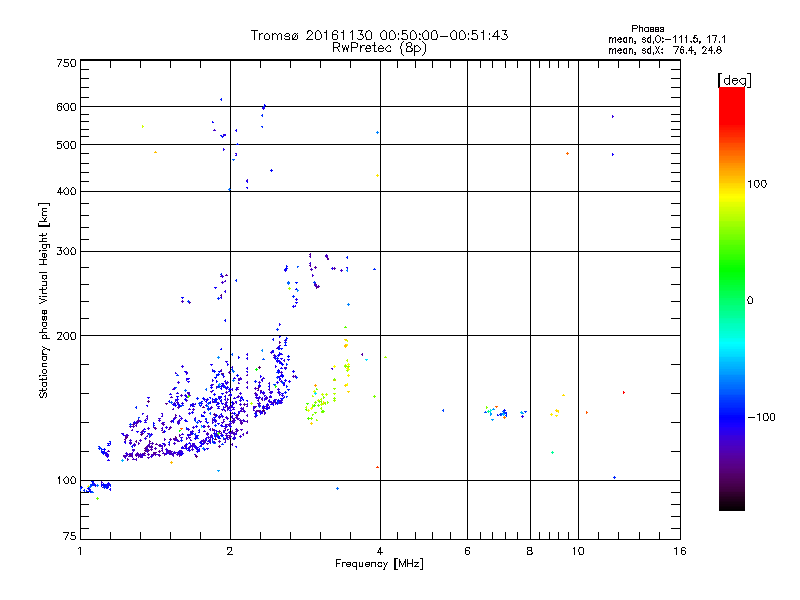Viewport: 800px width, 600px height.
Task: Click the 'Stationary phase Virtual Height [km]' y-axis label
Action: (43, 300)
